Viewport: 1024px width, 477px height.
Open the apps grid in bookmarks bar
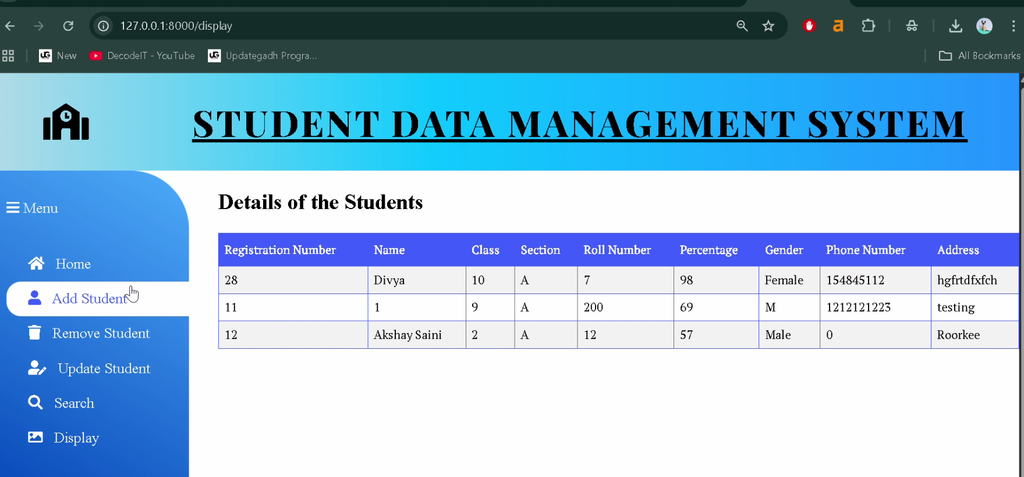point(8,56)
